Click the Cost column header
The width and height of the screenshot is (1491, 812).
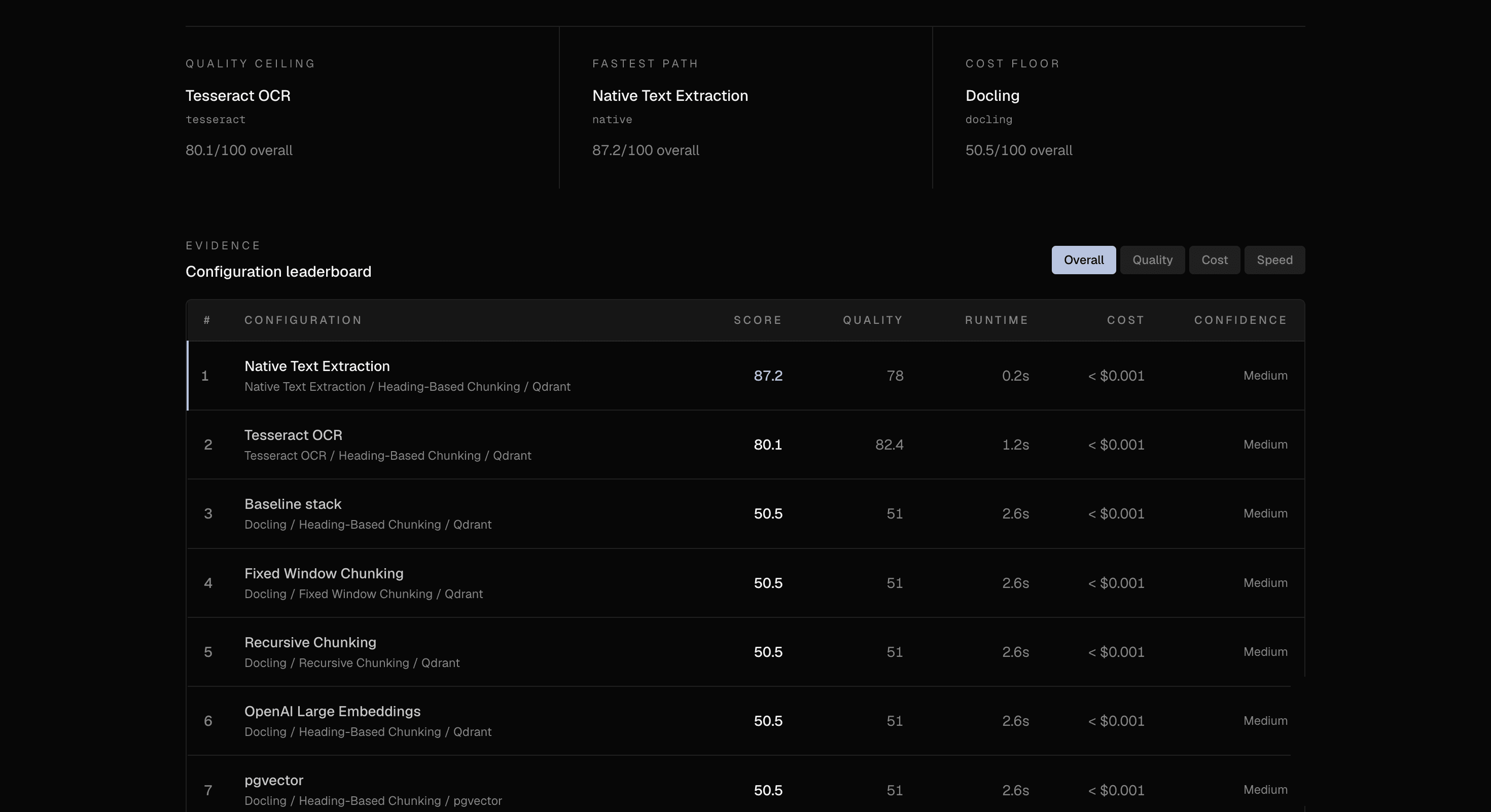1126,320
